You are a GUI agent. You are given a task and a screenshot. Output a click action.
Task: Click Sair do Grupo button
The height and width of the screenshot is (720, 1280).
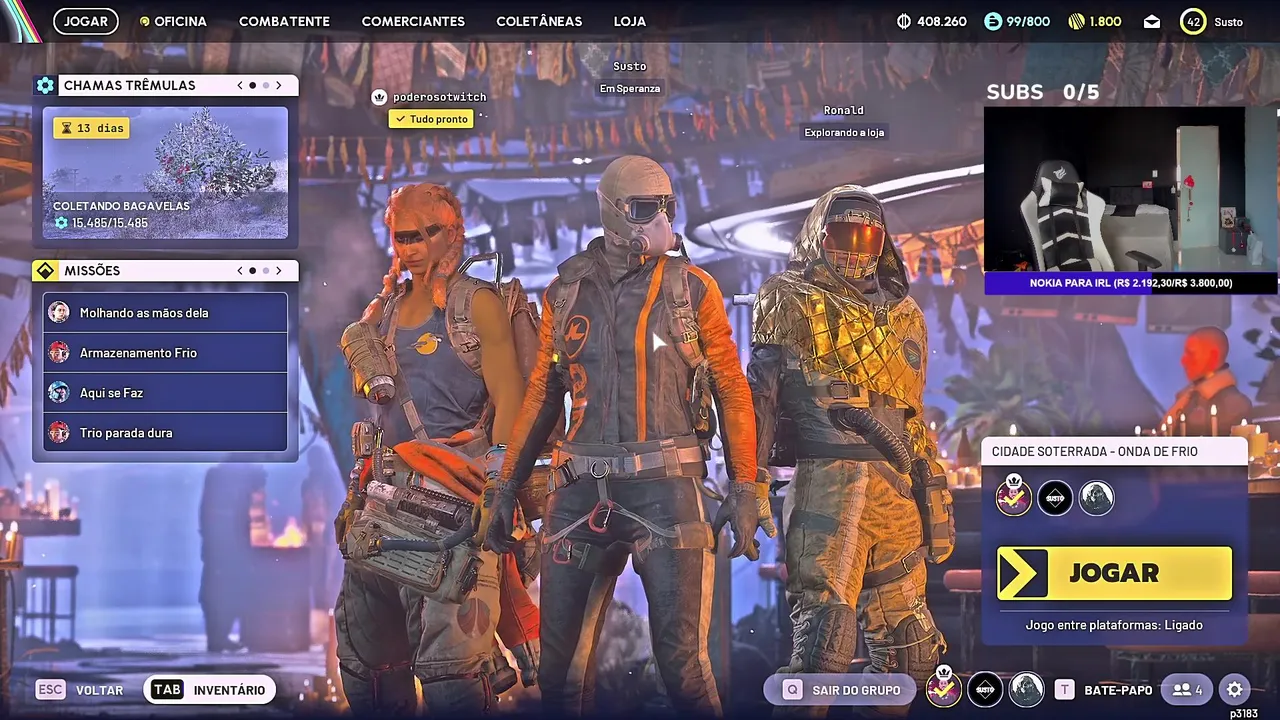pos(838,690)
